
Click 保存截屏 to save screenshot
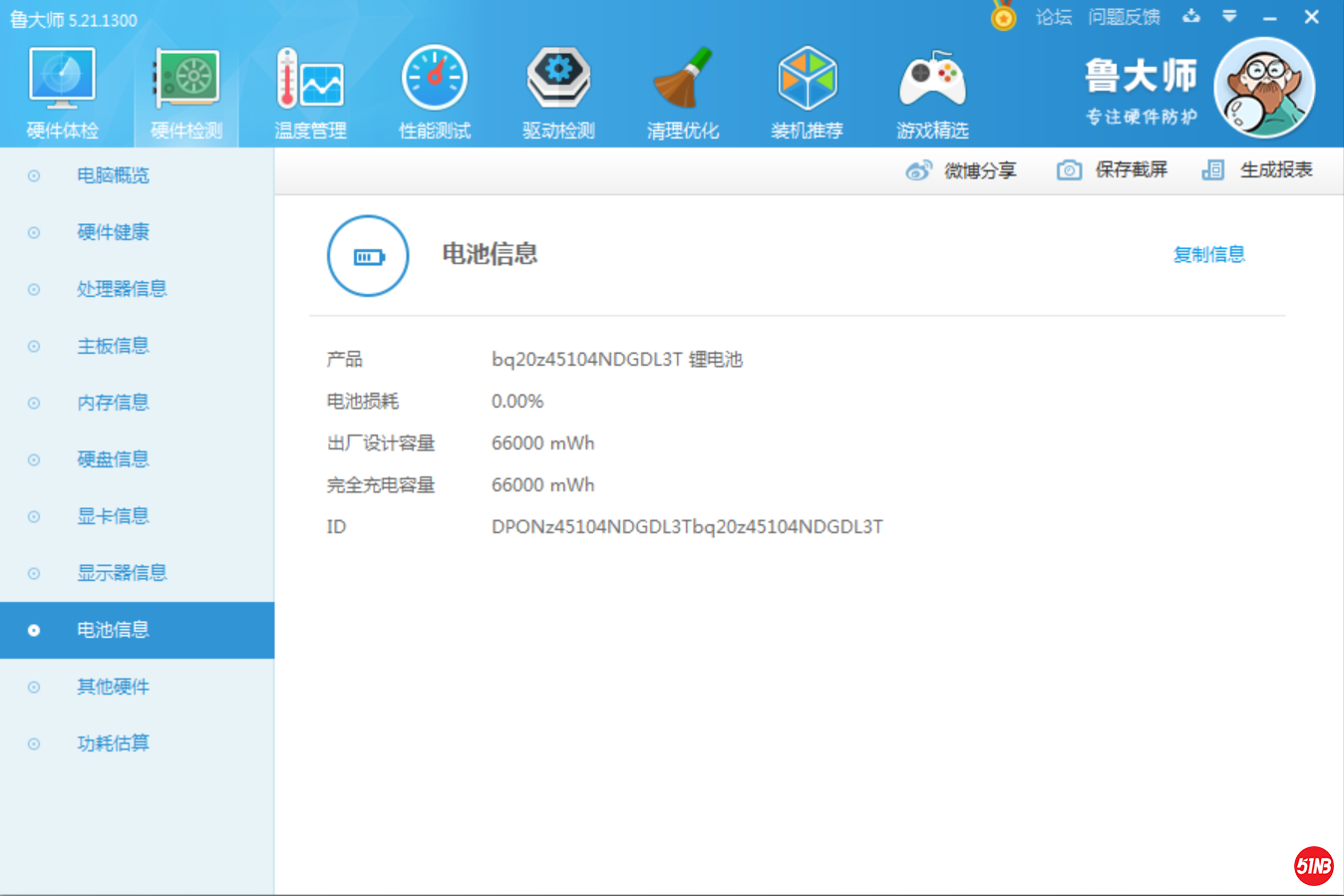coord(1112,170)
